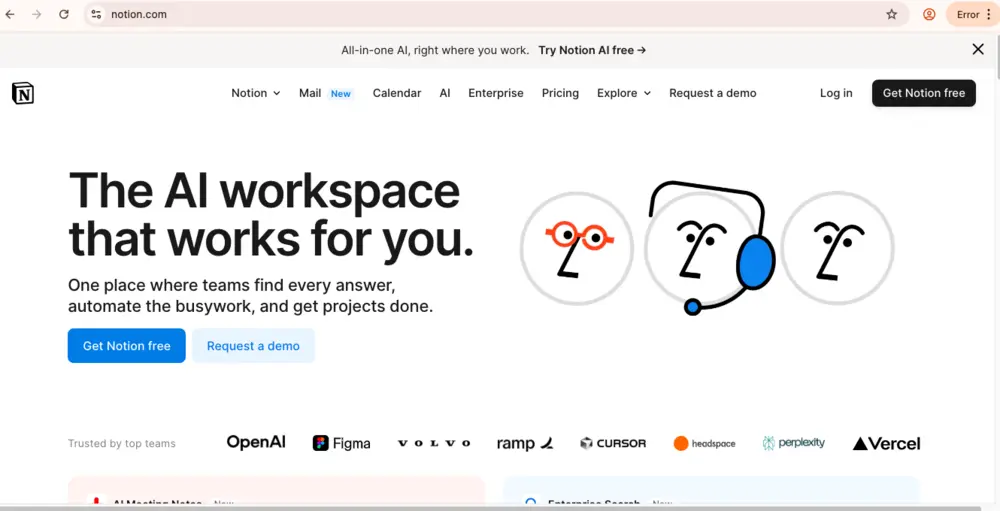Click 'Trusted by top teams' text
This screenshot has width=1000, height=511.
click(122, 443)
